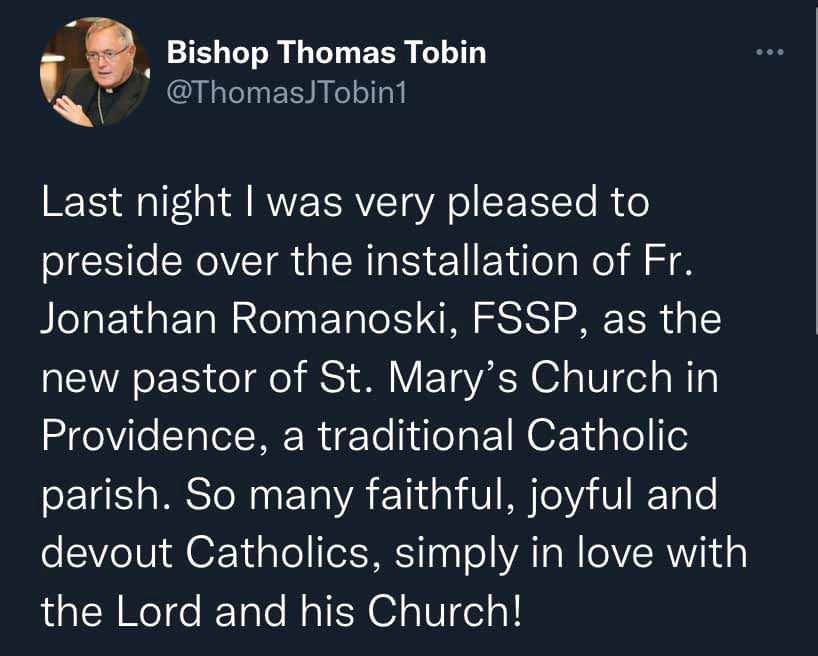Click the word preside in the tweet
The image size is (818, 656).
(112, 262)
